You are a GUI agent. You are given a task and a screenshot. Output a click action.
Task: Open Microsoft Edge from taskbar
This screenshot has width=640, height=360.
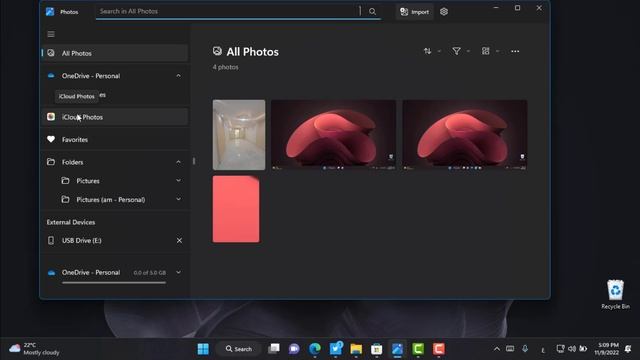(315, 349)
